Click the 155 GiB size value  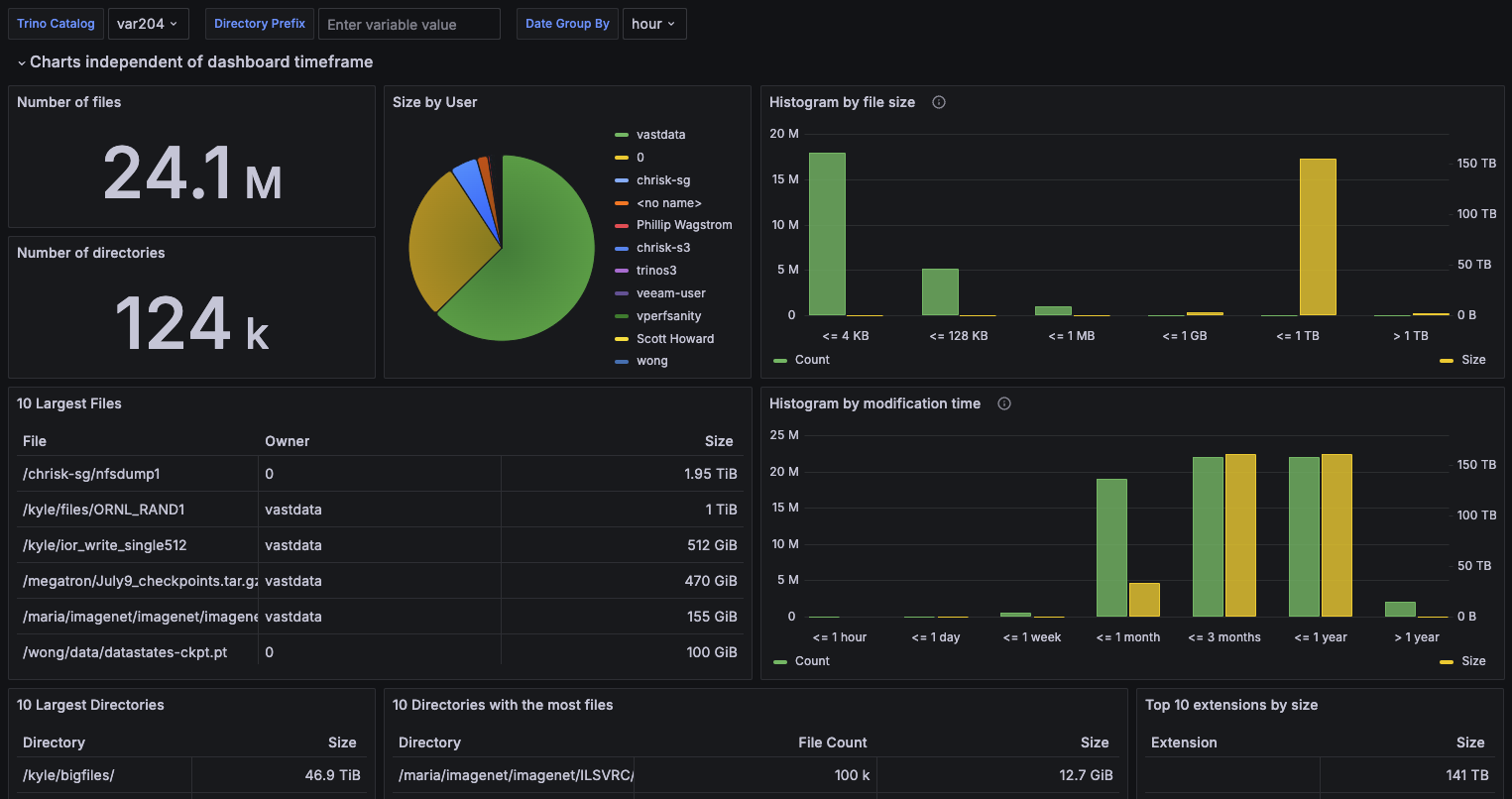(712, 617)
